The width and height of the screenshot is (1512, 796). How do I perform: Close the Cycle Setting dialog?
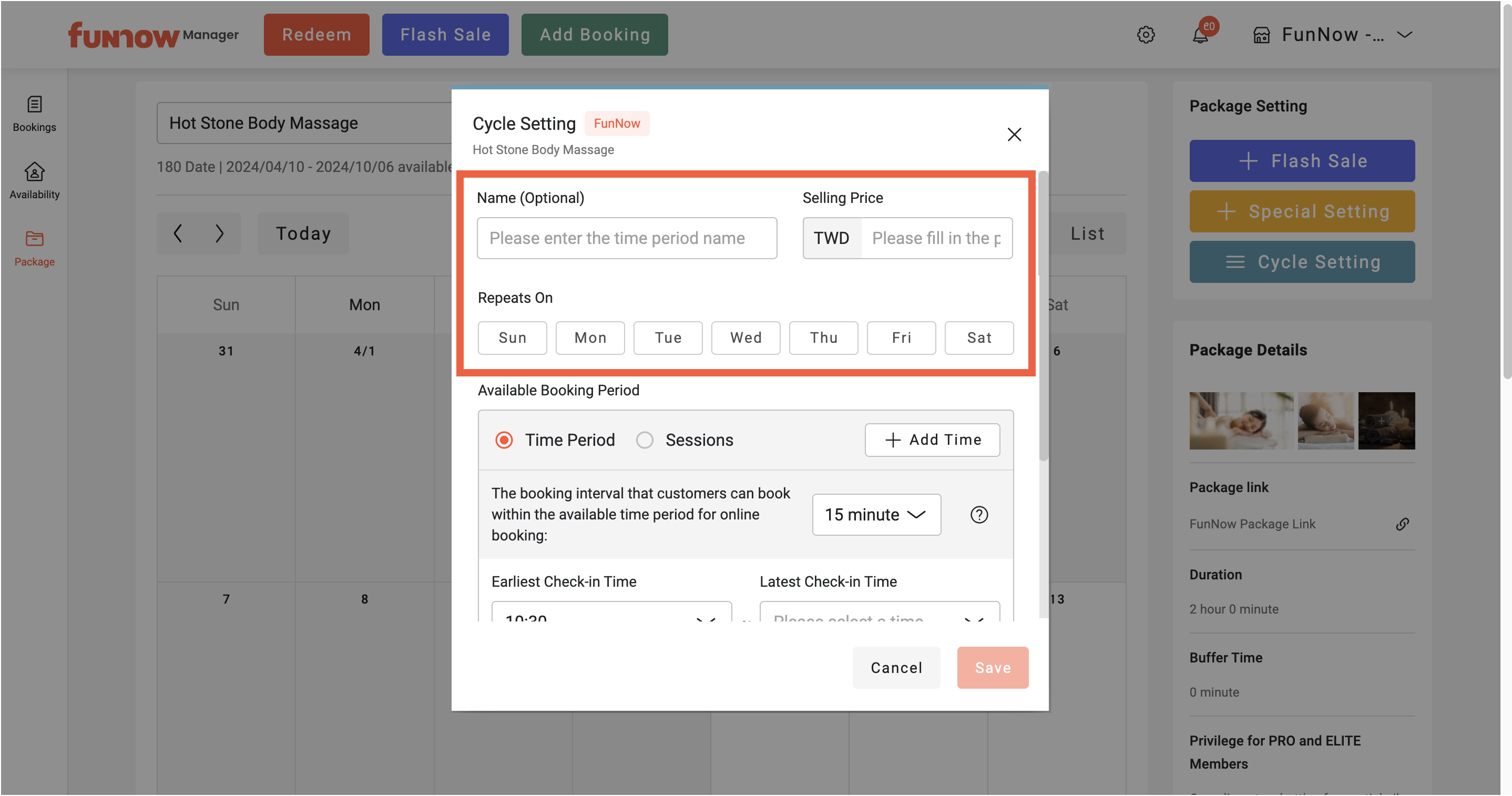tap(1014, 135)
